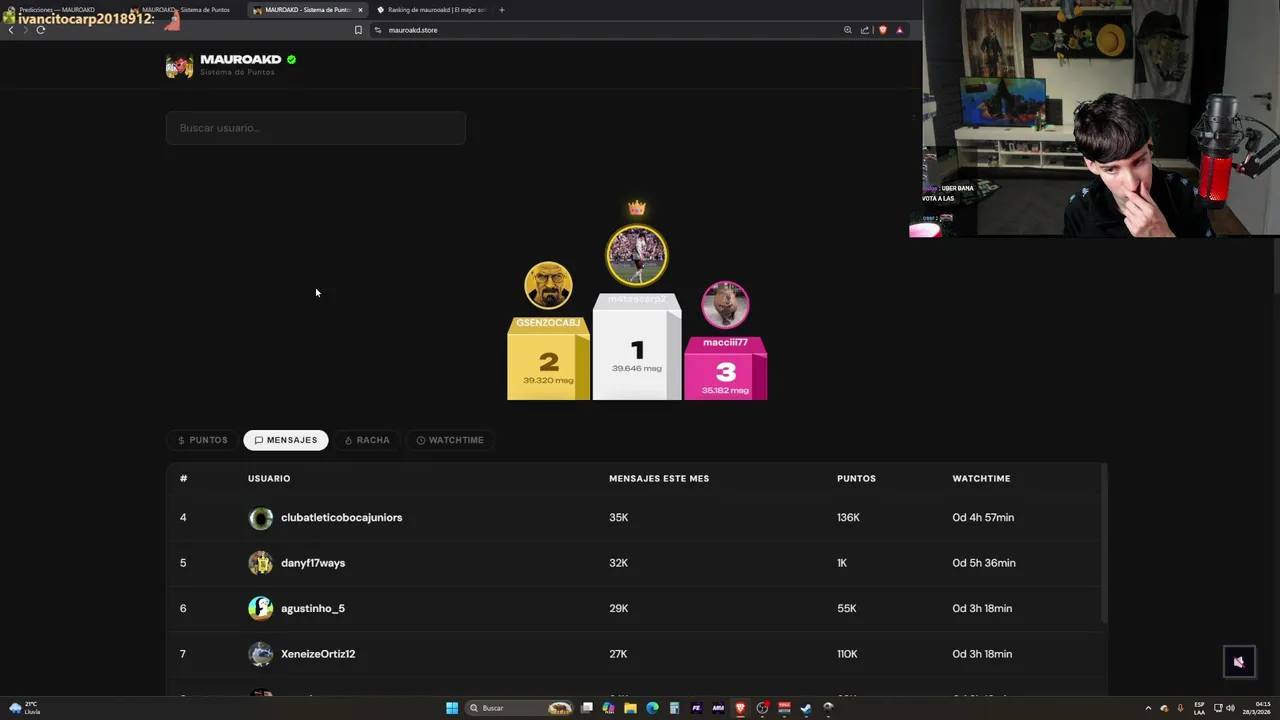Click the Buscar usuario search field

[x=316, y=128]
